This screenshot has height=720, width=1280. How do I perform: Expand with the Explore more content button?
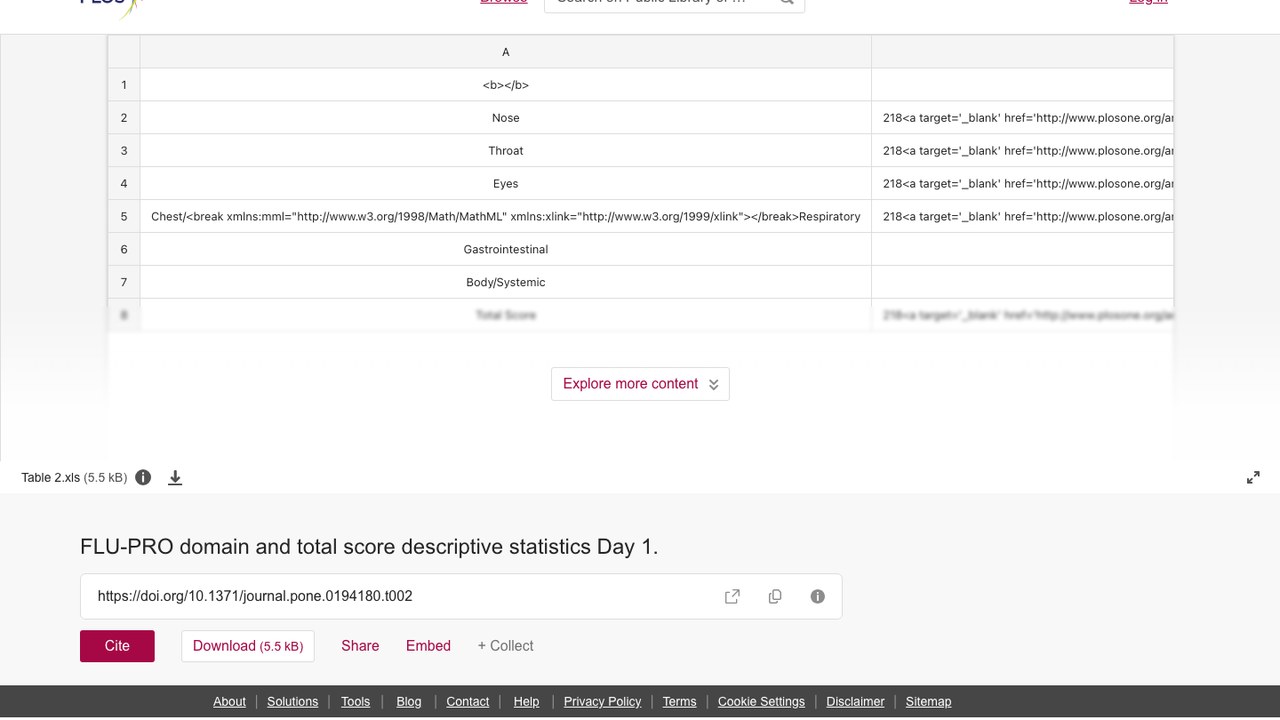640,384
